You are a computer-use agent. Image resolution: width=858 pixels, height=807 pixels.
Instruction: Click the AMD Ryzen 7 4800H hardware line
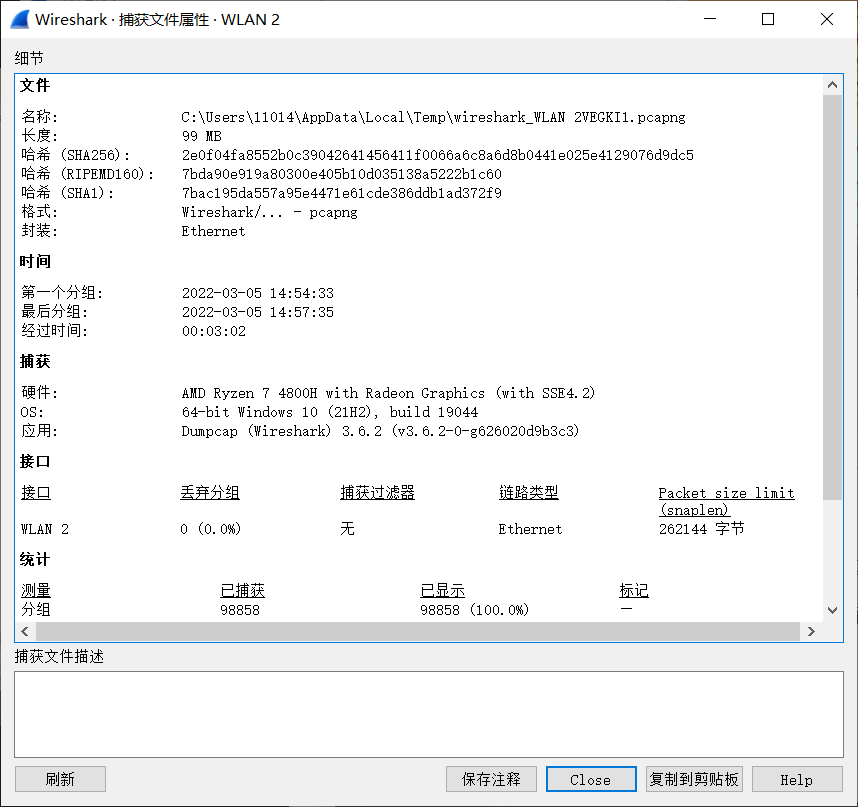coord(388,393)
